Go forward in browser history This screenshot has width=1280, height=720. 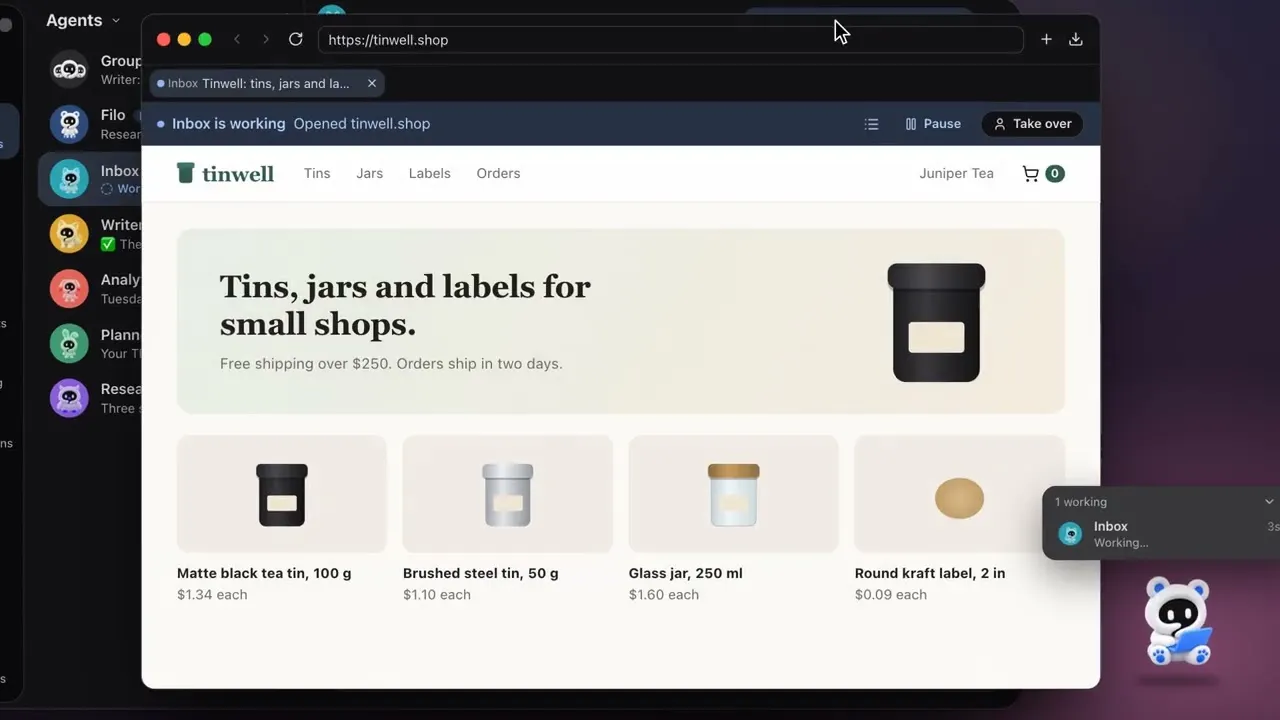coord(265,39)
